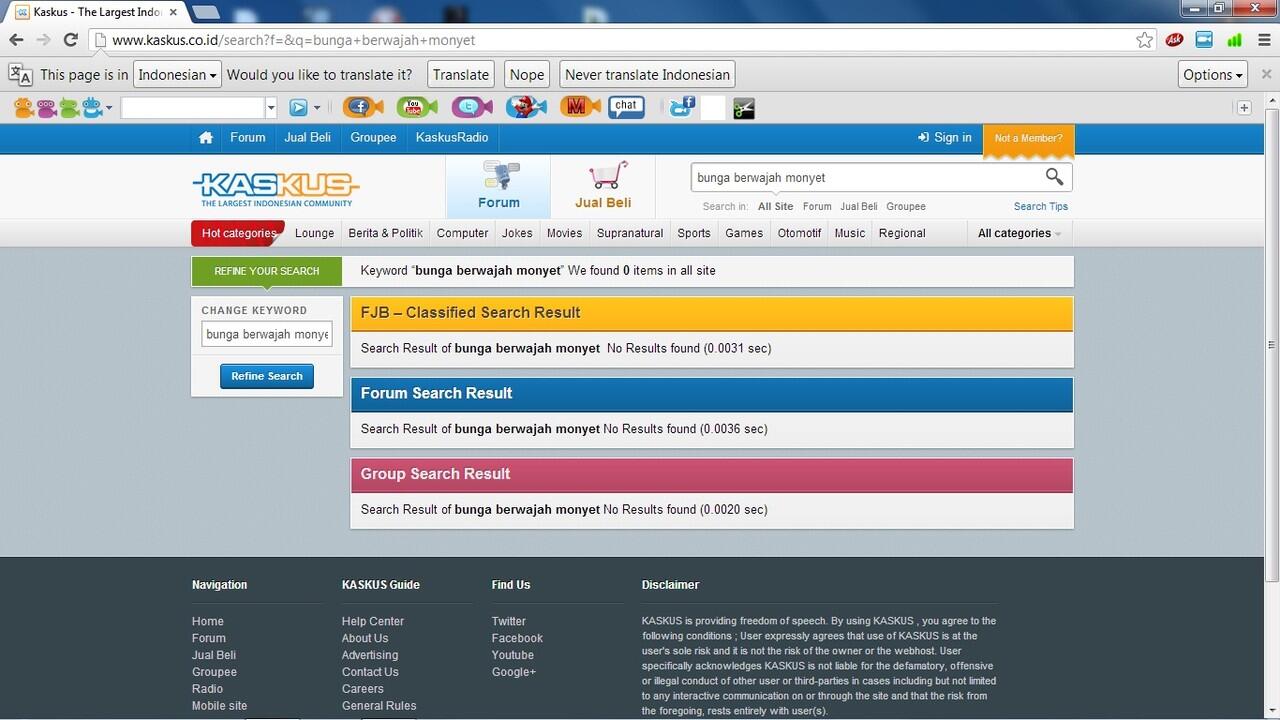Image resolution: width=1280 pixels, height=720 pixels.
Task: Expand the toolbar search box dropdown arrow
Action: (270, 107)
